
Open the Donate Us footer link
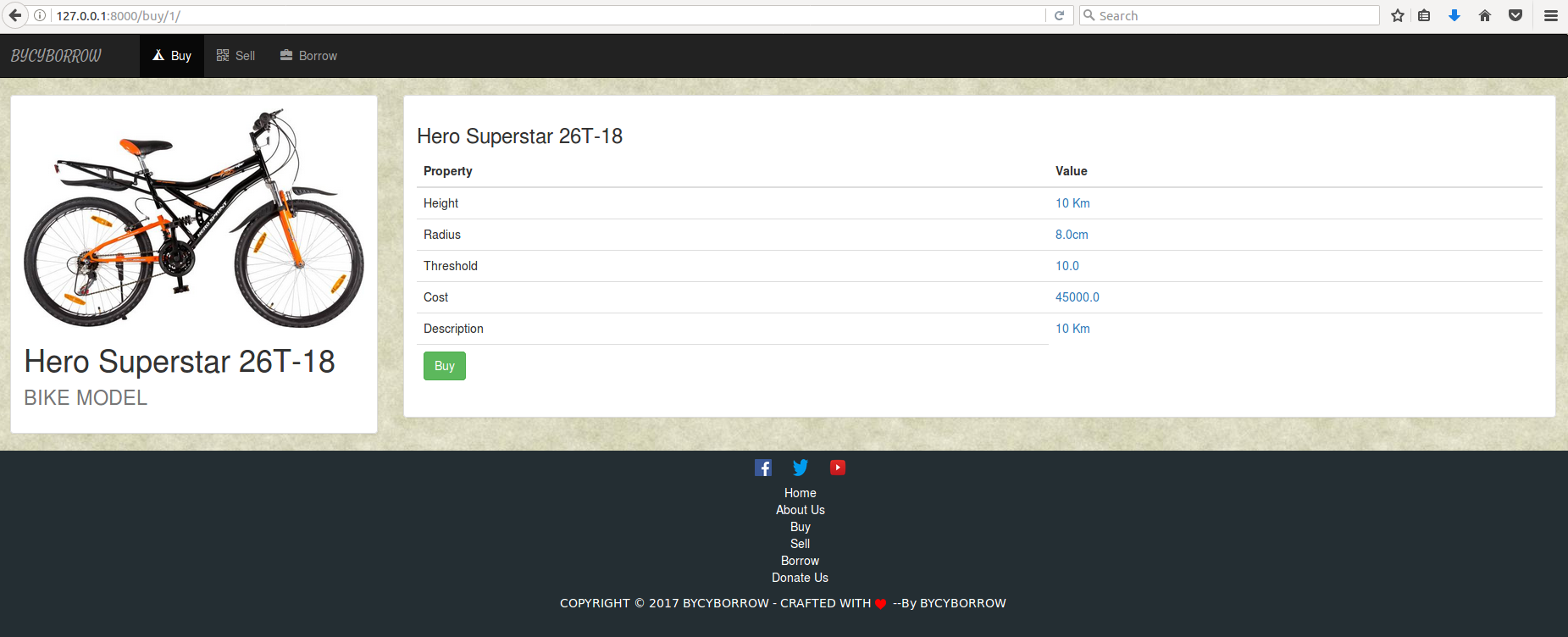click(801, 578)
